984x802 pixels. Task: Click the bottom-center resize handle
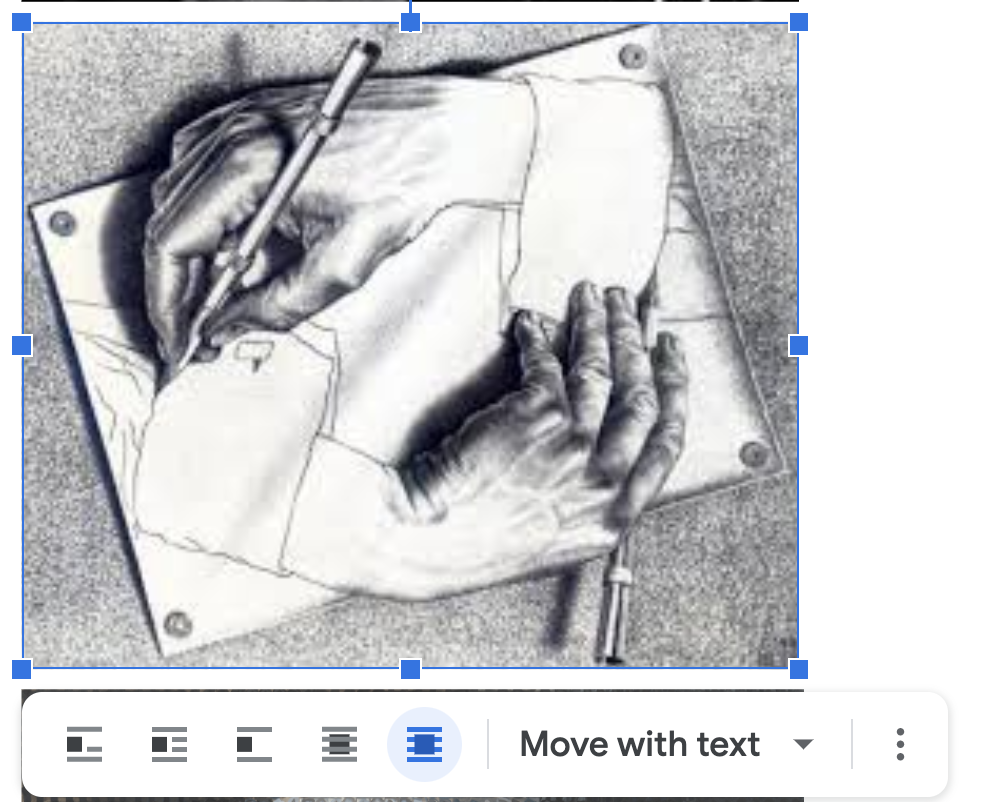pos(410,668)
